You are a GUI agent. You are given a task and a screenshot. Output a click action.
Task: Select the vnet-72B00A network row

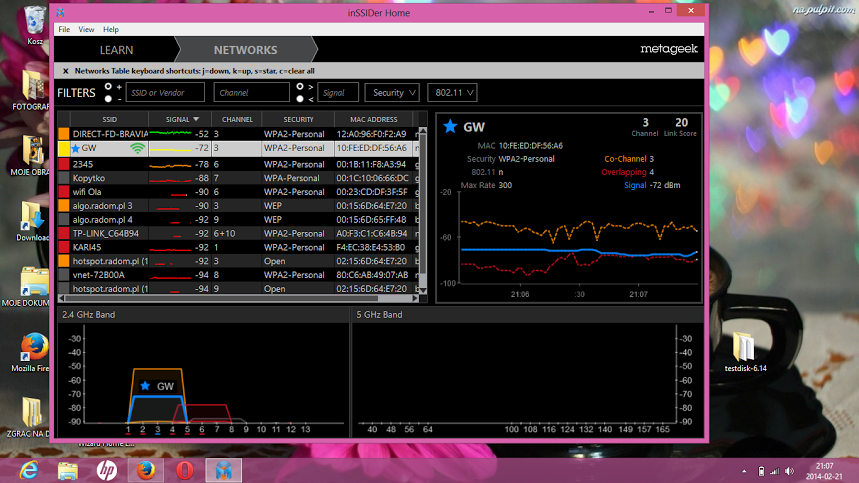point(238,275)
